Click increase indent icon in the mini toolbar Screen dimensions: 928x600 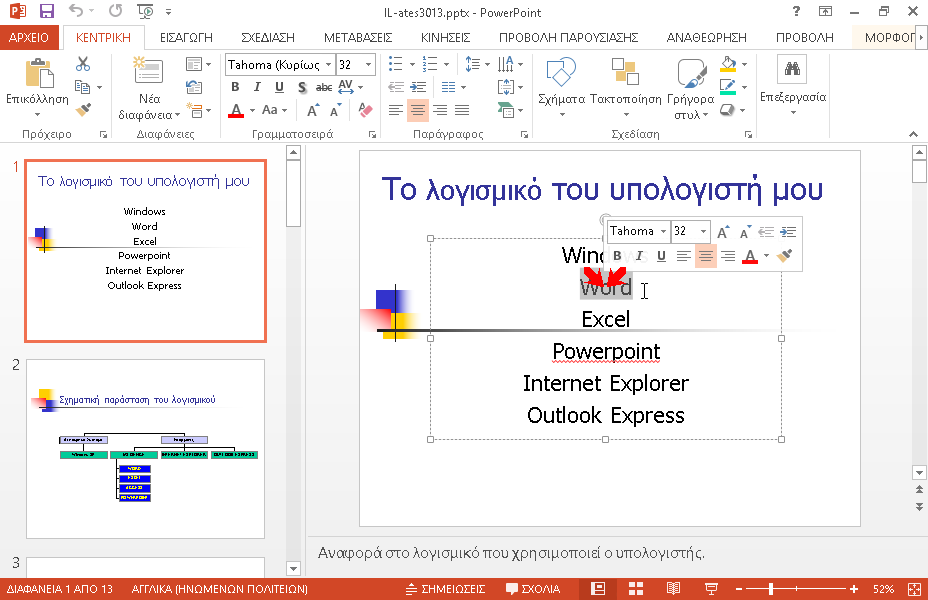coord(788,231)
